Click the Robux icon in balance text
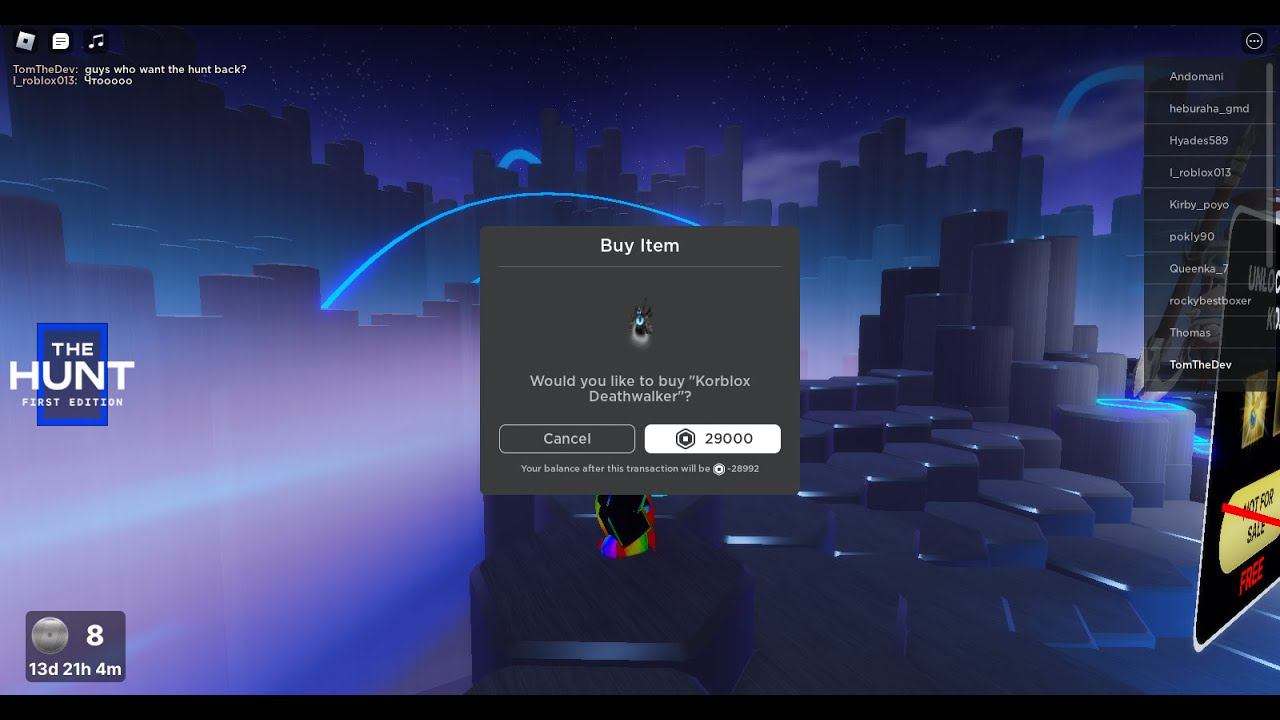 (719, 469)
